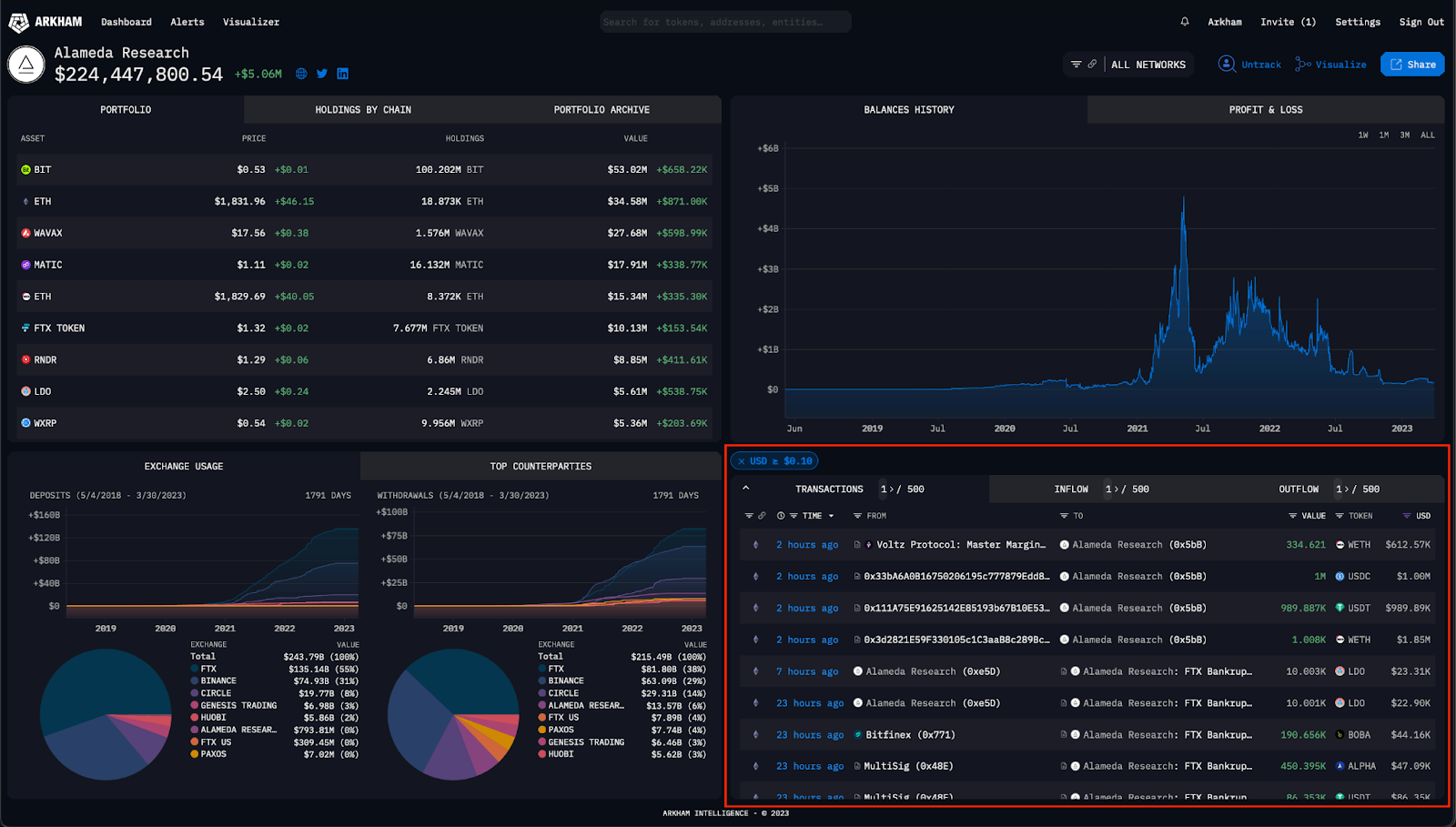Open the From column filter
The height and width of the screenshot is (827, 1456).
pos(857,516)
